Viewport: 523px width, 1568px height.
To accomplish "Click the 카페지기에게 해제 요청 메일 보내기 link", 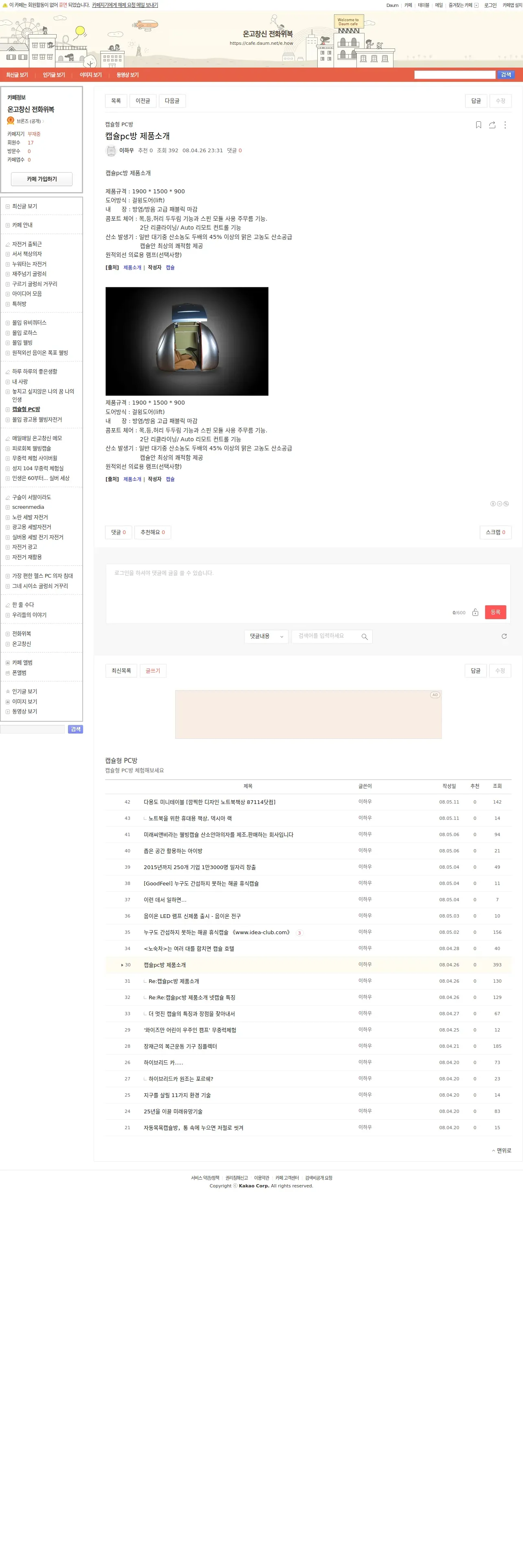I will tap(125, 5).
